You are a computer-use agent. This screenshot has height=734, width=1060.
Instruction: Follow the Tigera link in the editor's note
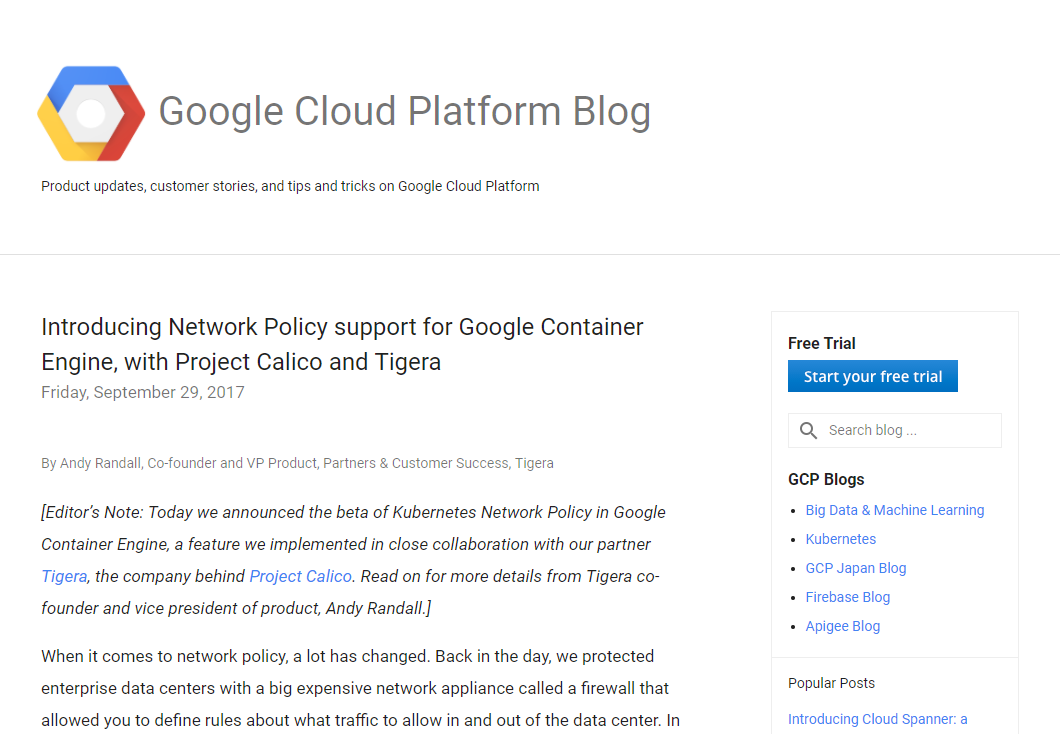pos(64,577)
